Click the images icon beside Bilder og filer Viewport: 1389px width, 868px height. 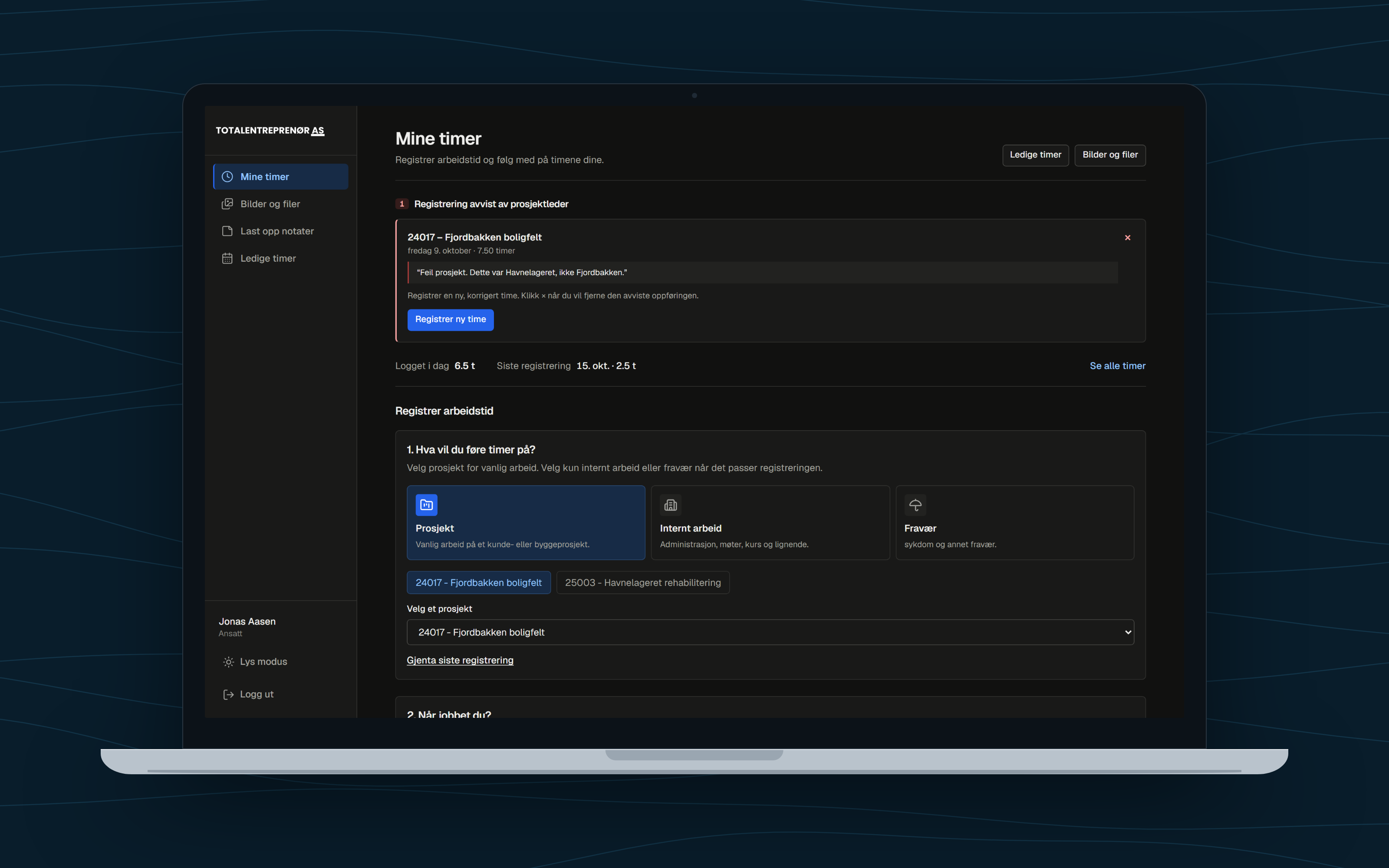[x=227, y=204]
